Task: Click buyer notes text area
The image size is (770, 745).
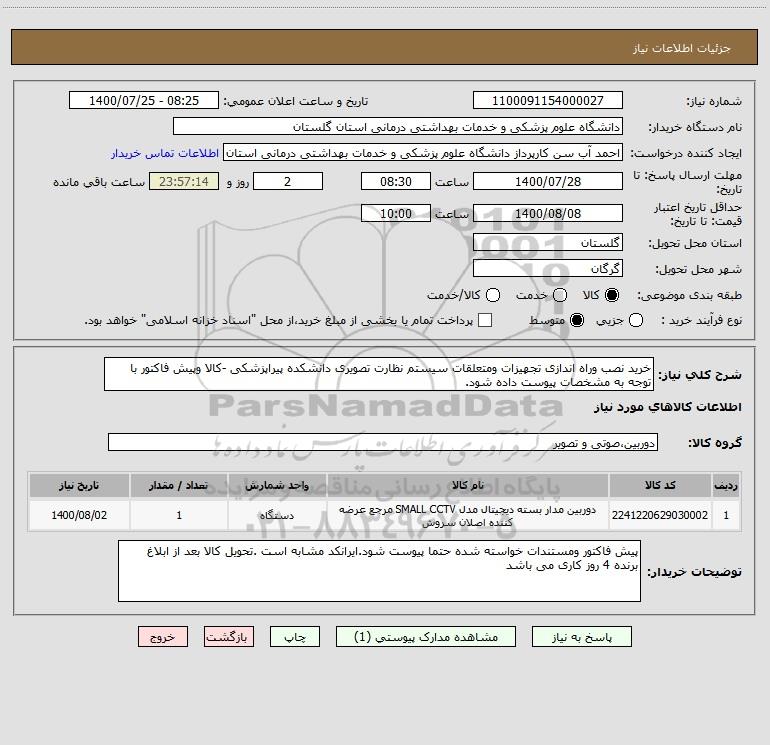Action: click(379, 571)
